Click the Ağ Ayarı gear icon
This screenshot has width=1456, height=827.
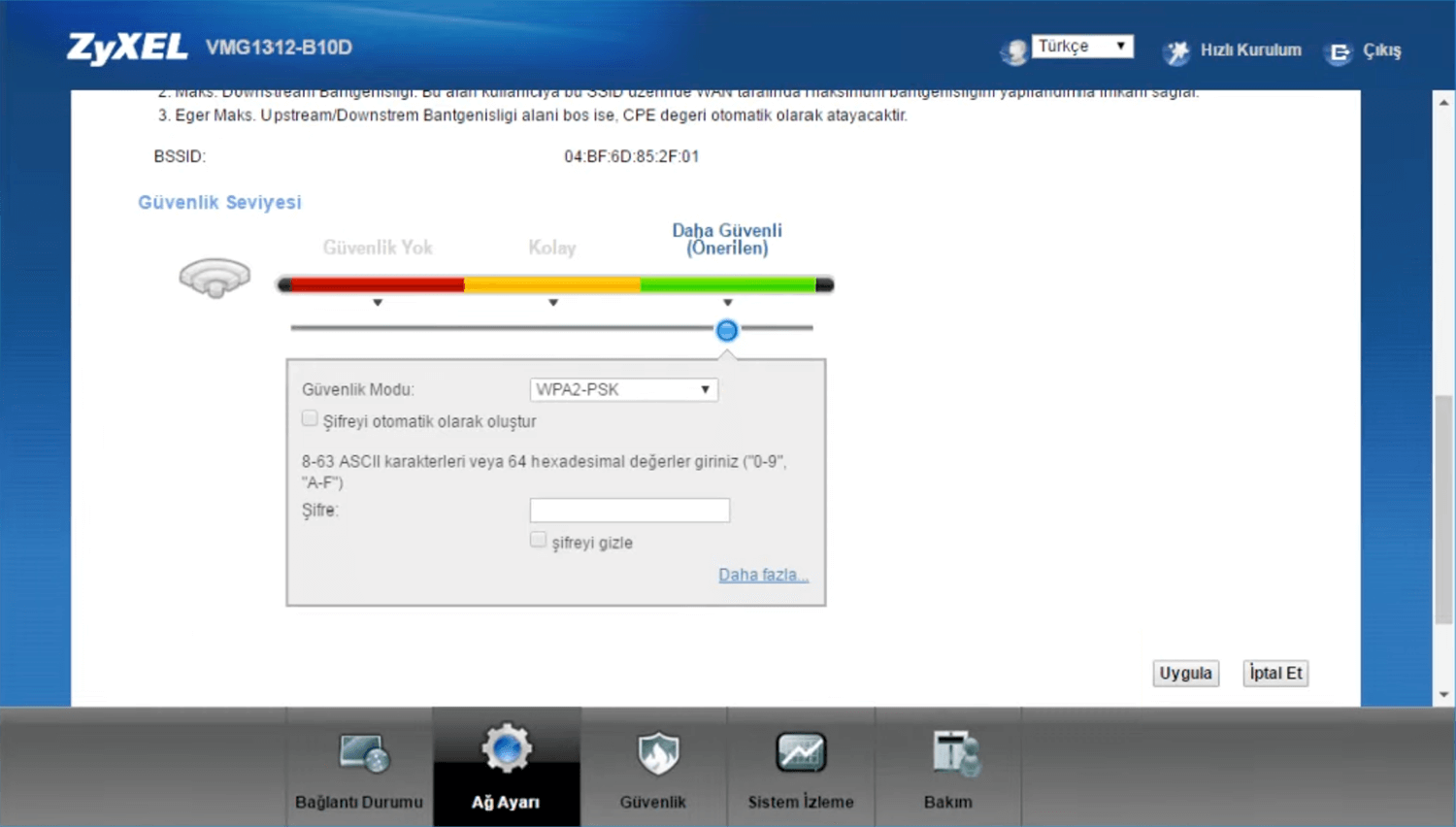[x=506, y=748]
